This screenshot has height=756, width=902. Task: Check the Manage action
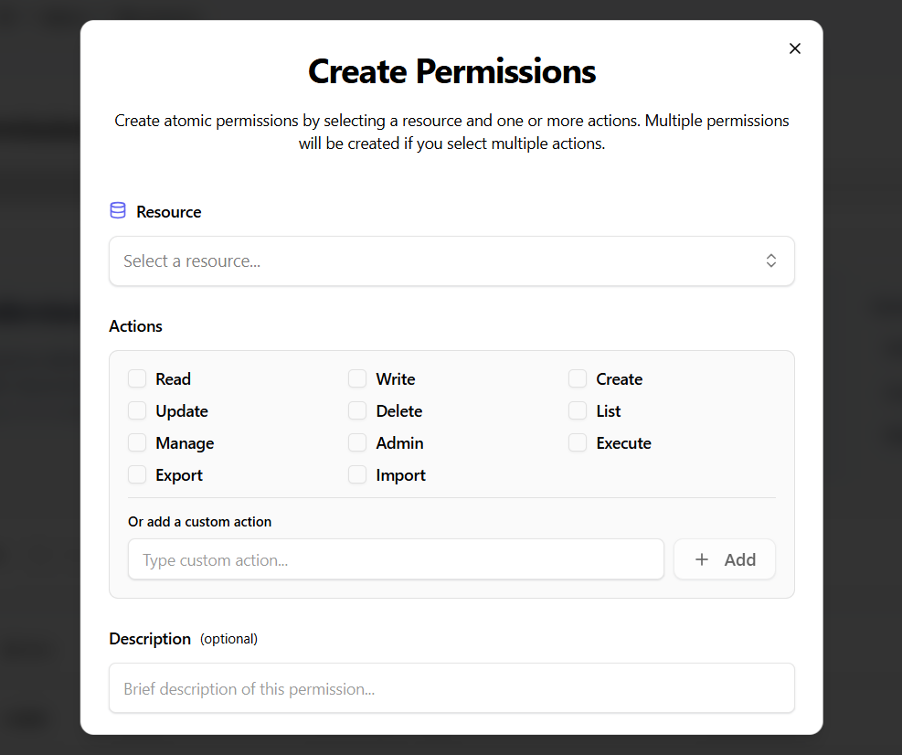click(x=137, y=443)
